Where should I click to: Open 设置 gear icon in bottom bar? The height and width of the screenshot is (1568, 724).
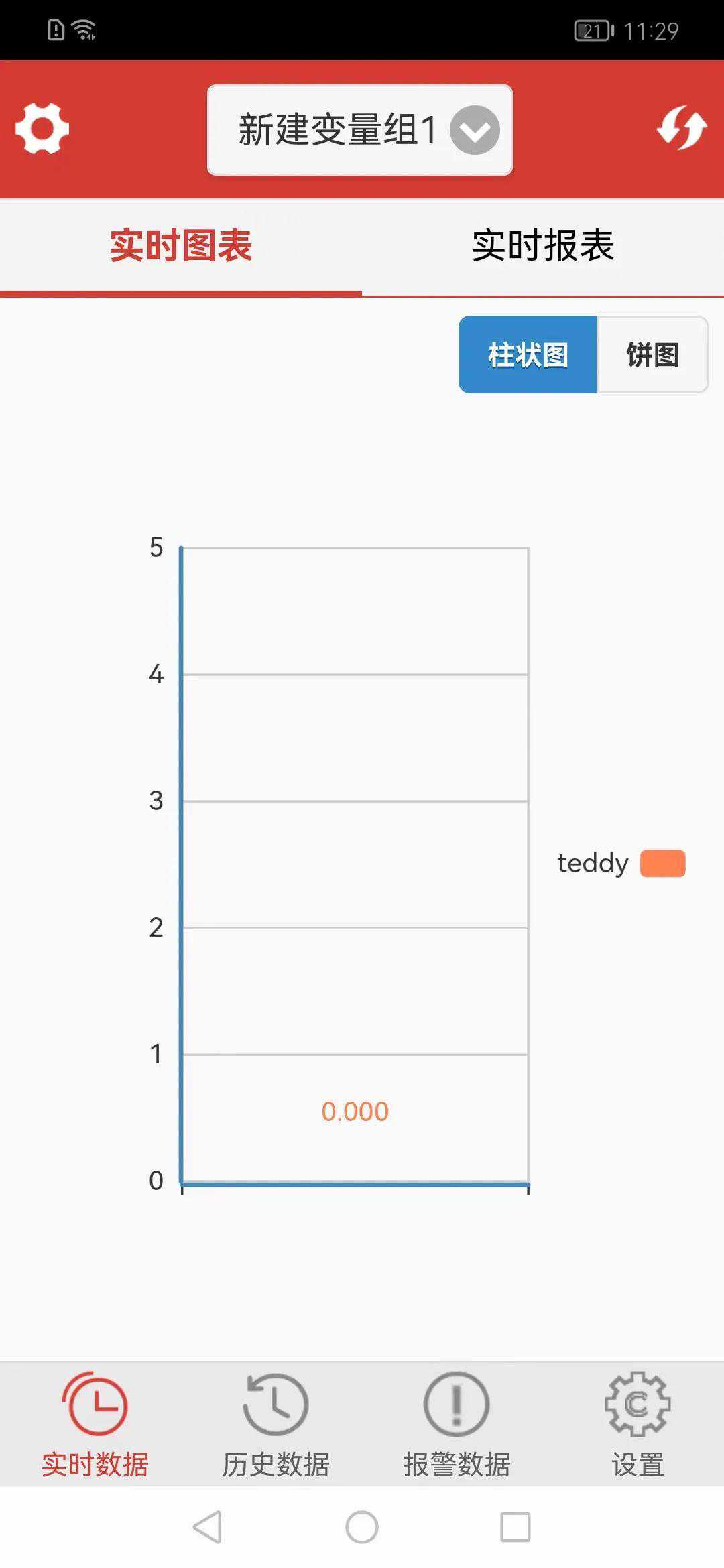coord(638,1404)
